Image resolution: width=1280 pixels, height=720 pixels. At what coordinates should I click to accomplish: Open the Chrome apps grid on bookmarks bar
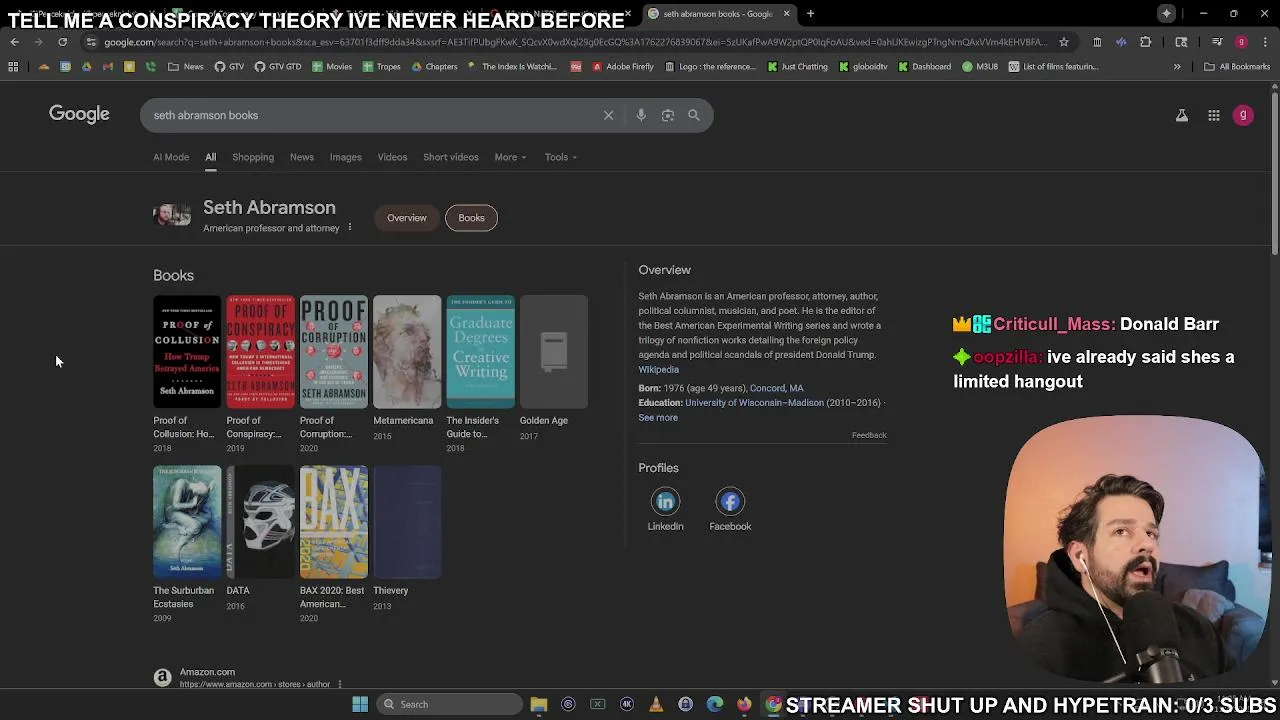(13, 67)
